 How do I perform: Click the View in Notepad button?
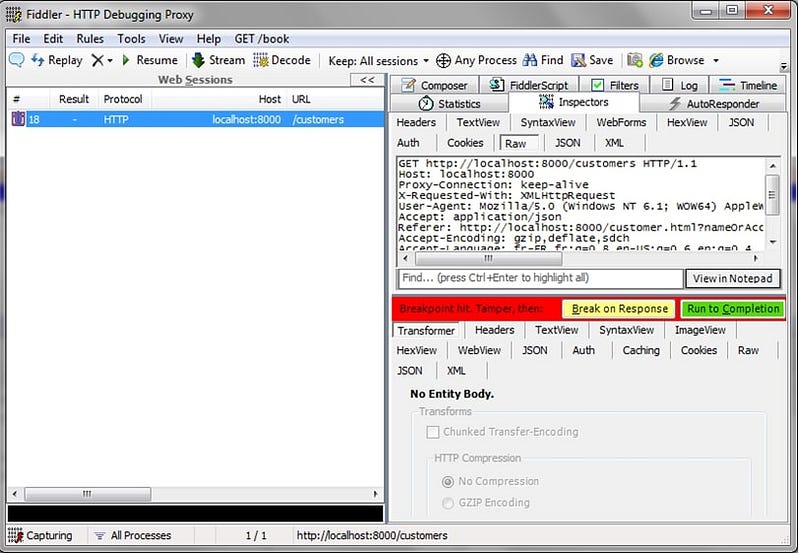pos(733,279)
